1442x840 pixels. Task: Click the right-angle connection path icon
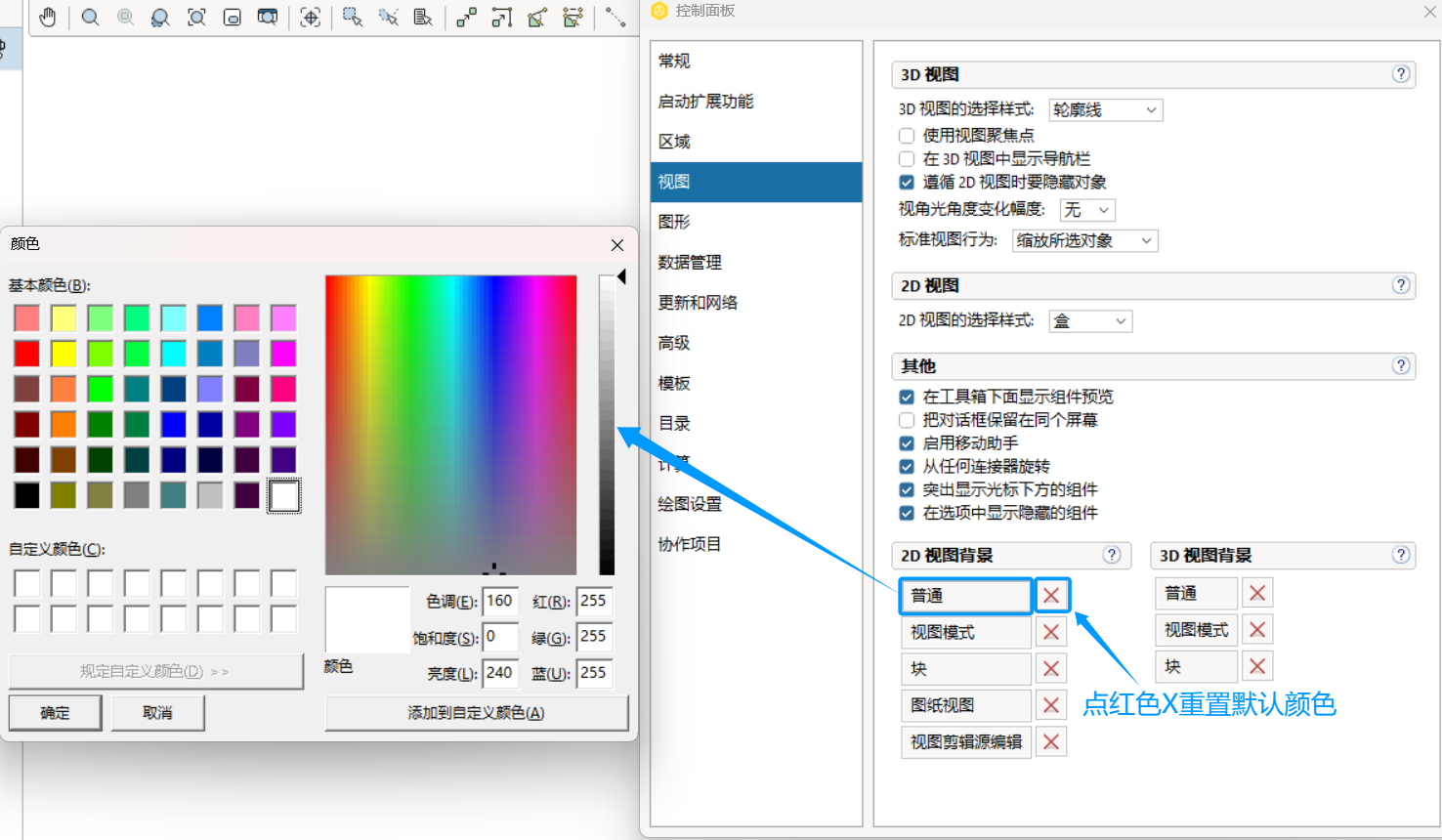click(x=501, y=18)
